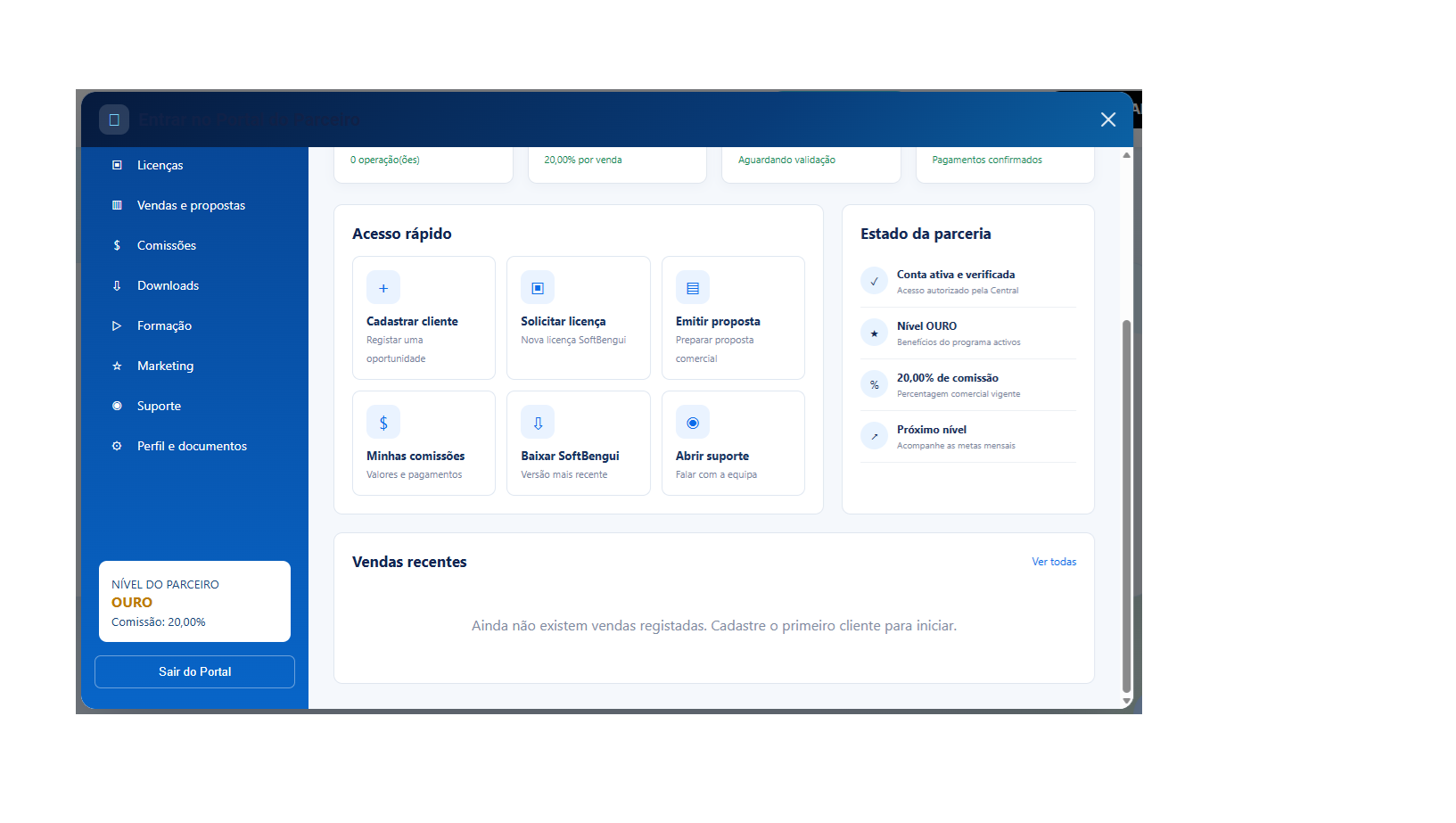Screen dimensions: 1456x823
Task: Click the 'Pagamentos confirmados' card text
Action: point(987,160)
